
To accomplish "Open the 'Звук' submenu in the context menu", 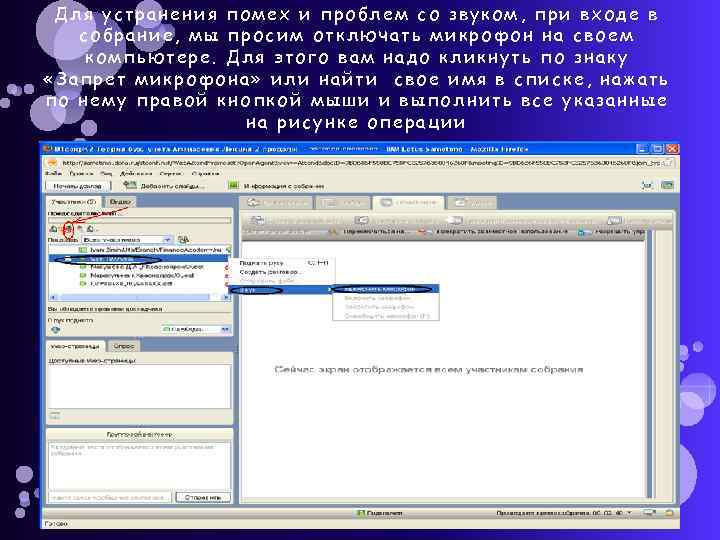I will (281, 289).
